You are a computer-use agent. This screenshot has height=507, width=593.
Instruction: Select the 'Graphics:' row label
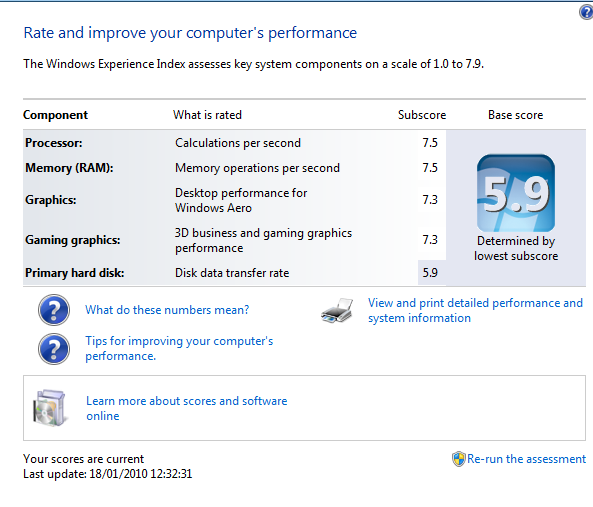(51, 200)
